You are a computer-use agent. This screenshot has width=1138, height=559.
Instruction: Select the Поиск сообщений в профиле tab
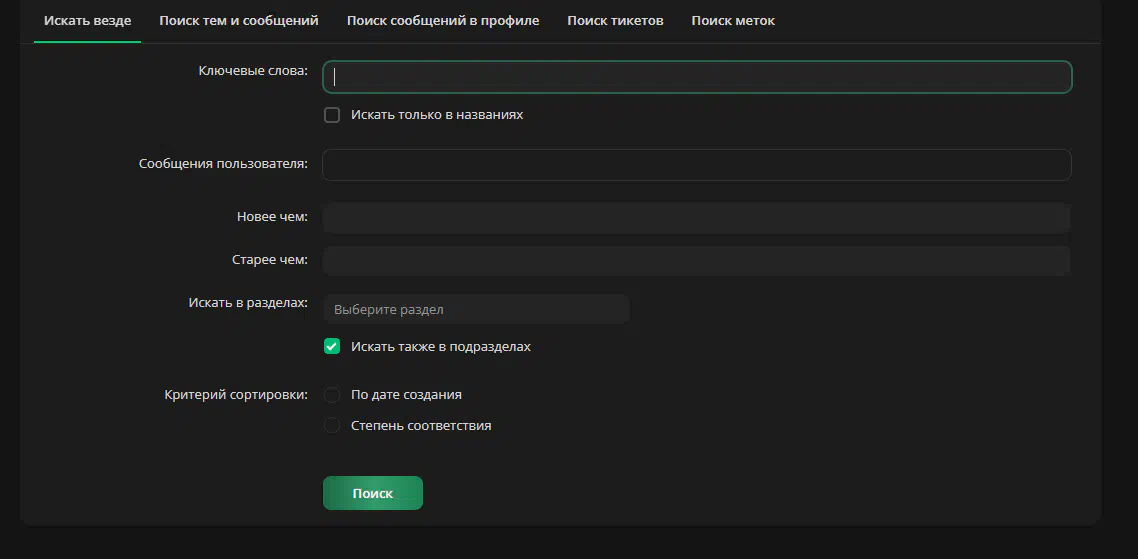coord(443,21)
